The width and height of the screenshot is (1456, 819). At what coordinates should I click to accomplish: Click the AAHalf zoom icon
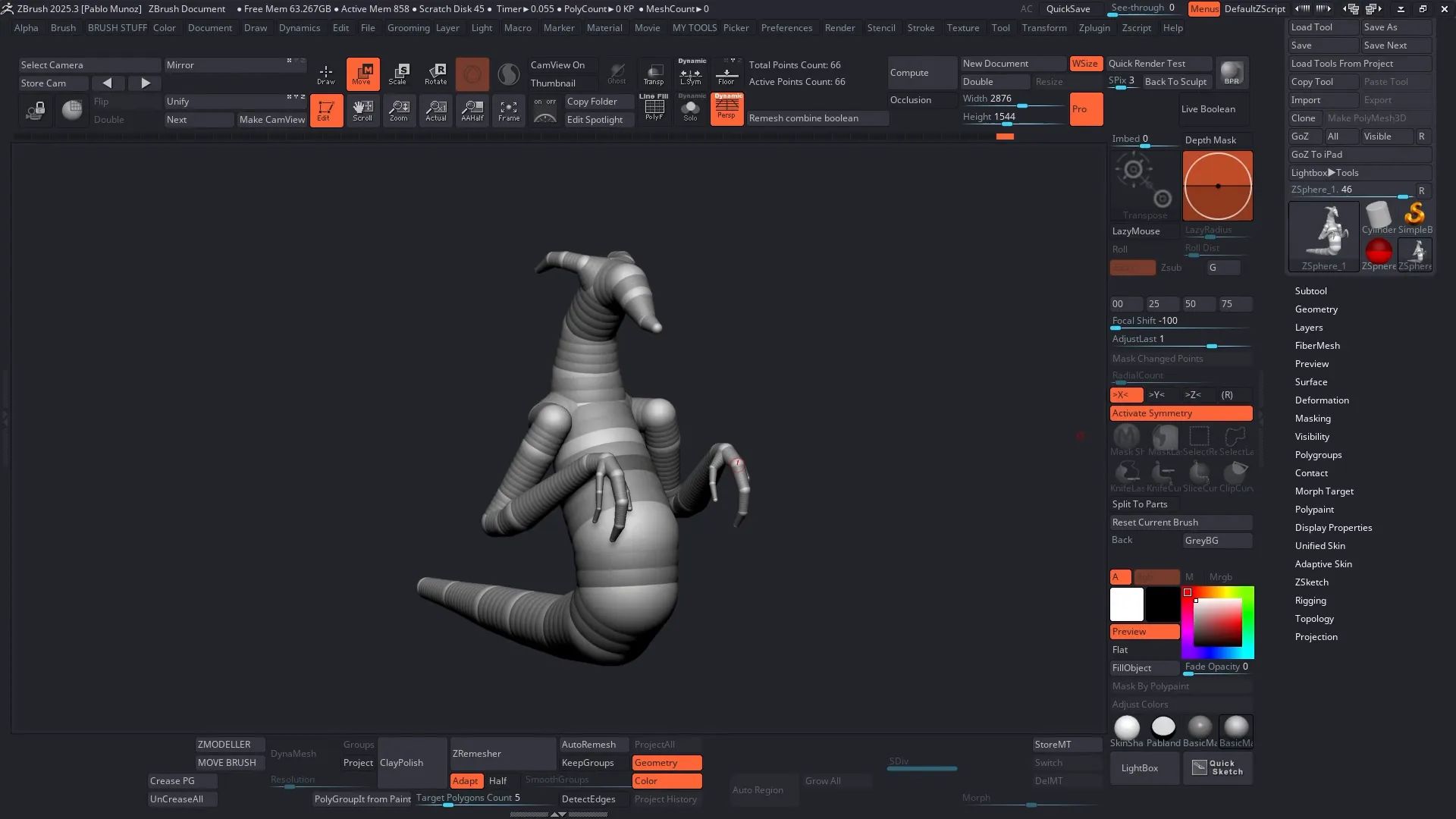pyautogui.click(x=472, y=110)
